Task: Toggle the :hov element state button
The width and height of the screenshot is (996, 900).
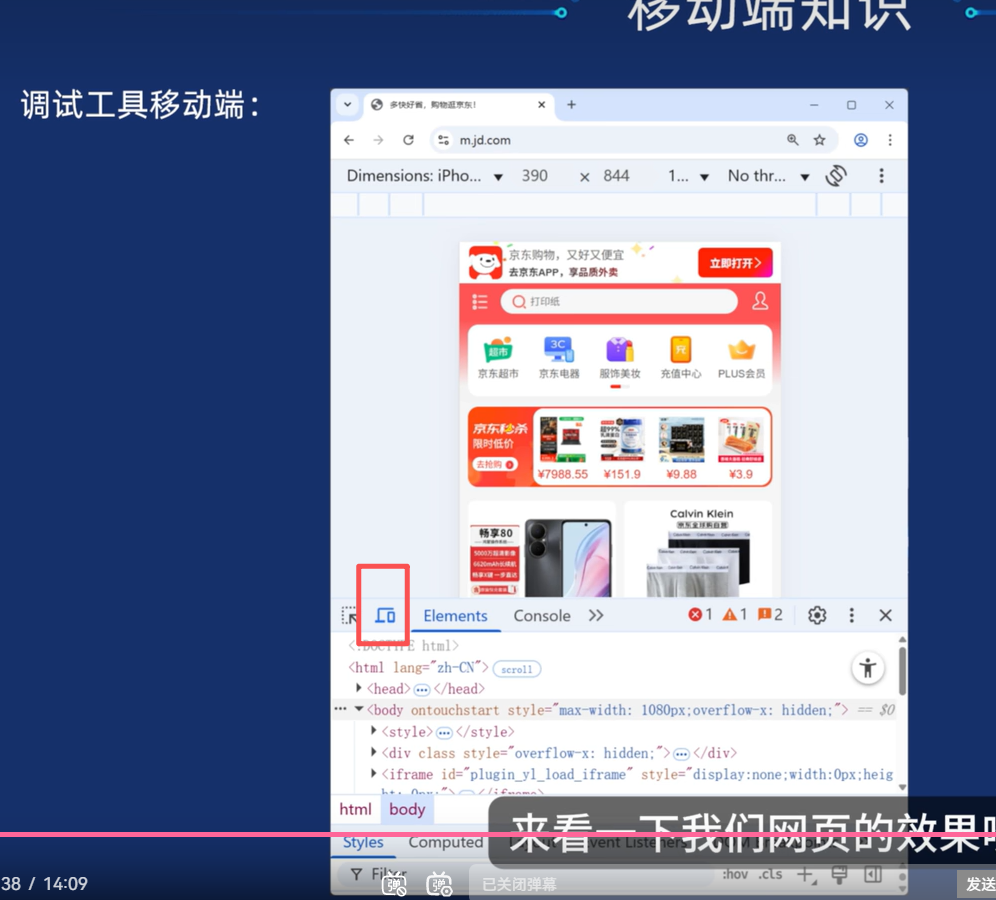Action: pos(735,874)
